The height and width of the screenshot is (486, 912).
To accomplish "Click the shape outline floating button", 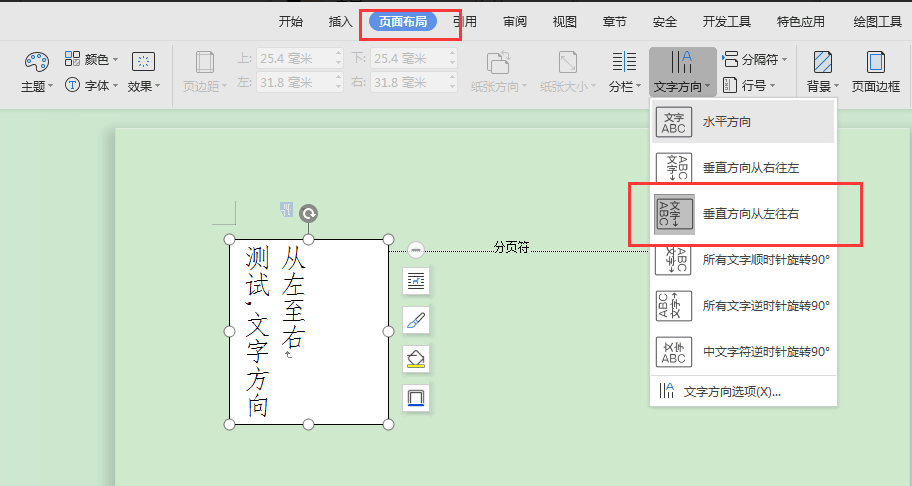I will click(x=416, y=398).
